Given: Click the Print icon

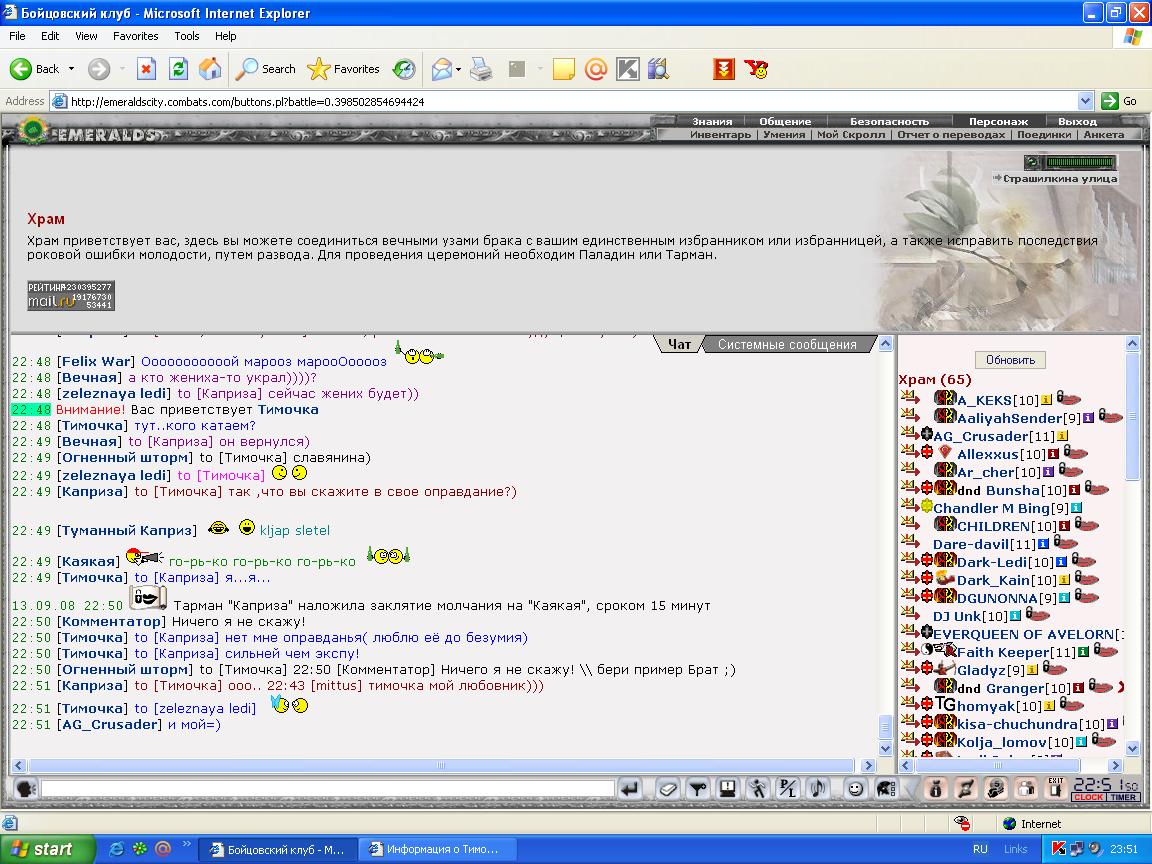Looking at the screenshot, I should (x=481, y=69).
